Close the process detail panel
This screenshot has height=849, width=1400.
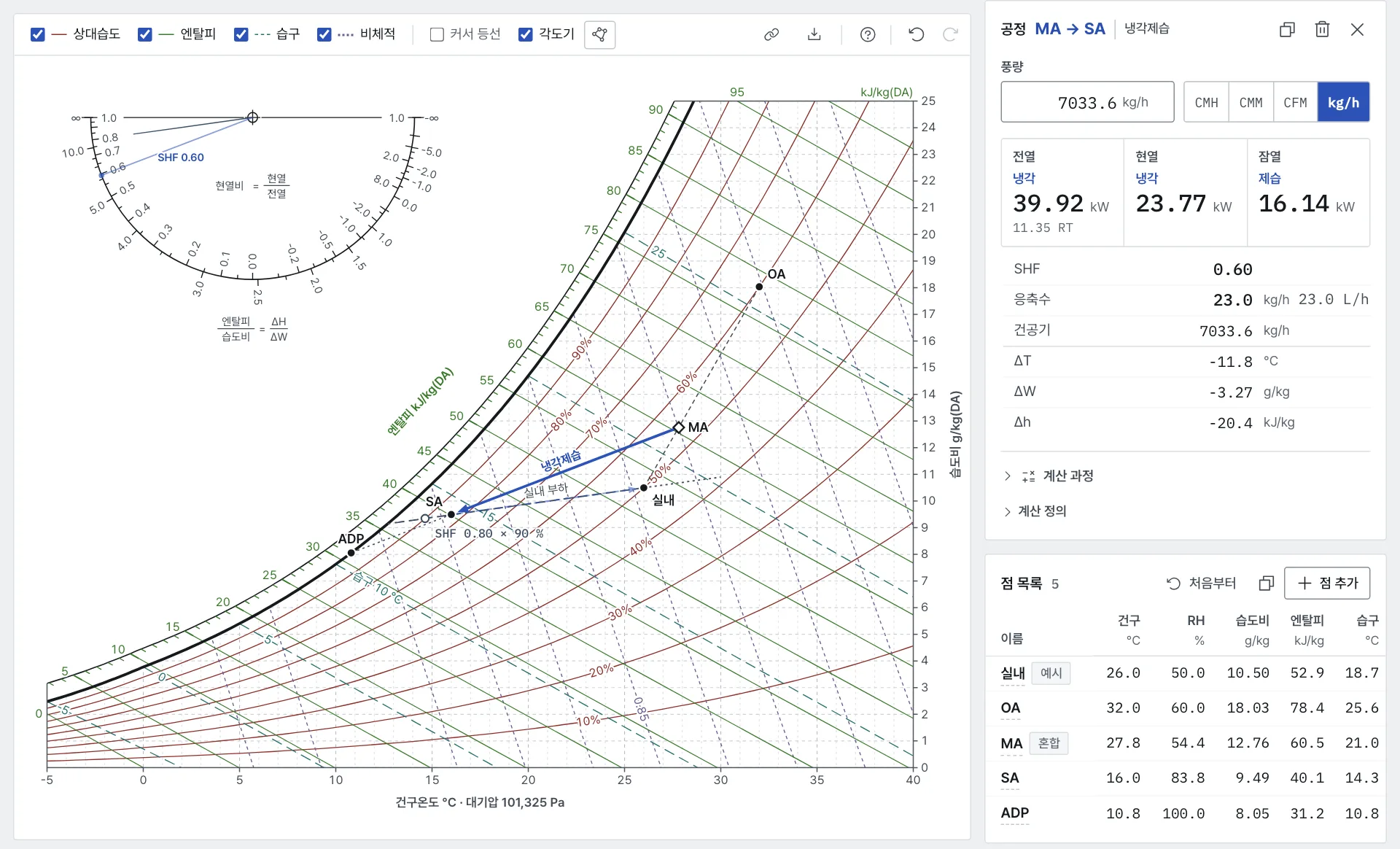tap(1357, 29)
